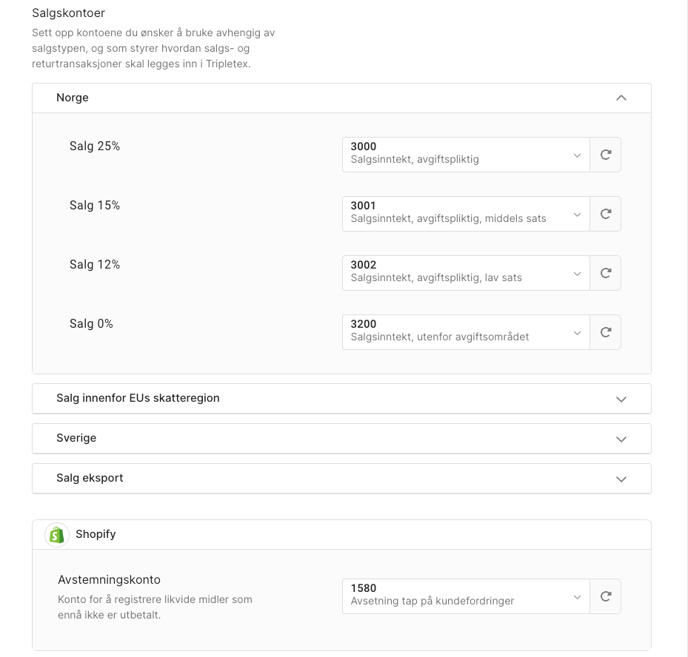Reset the Salg 0% account

click(x=606, y=333)
